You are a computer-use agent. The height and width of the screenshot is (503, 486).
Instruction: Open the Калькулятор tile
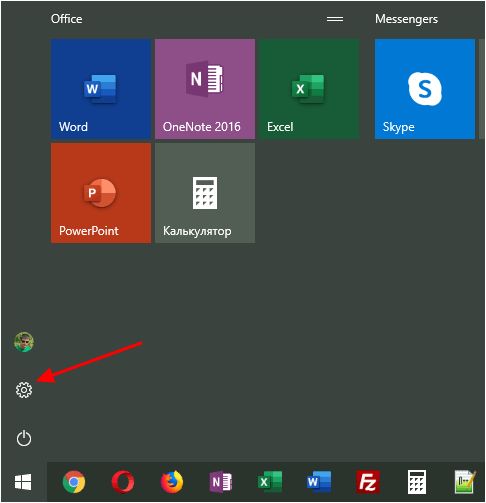click(205, 193)
